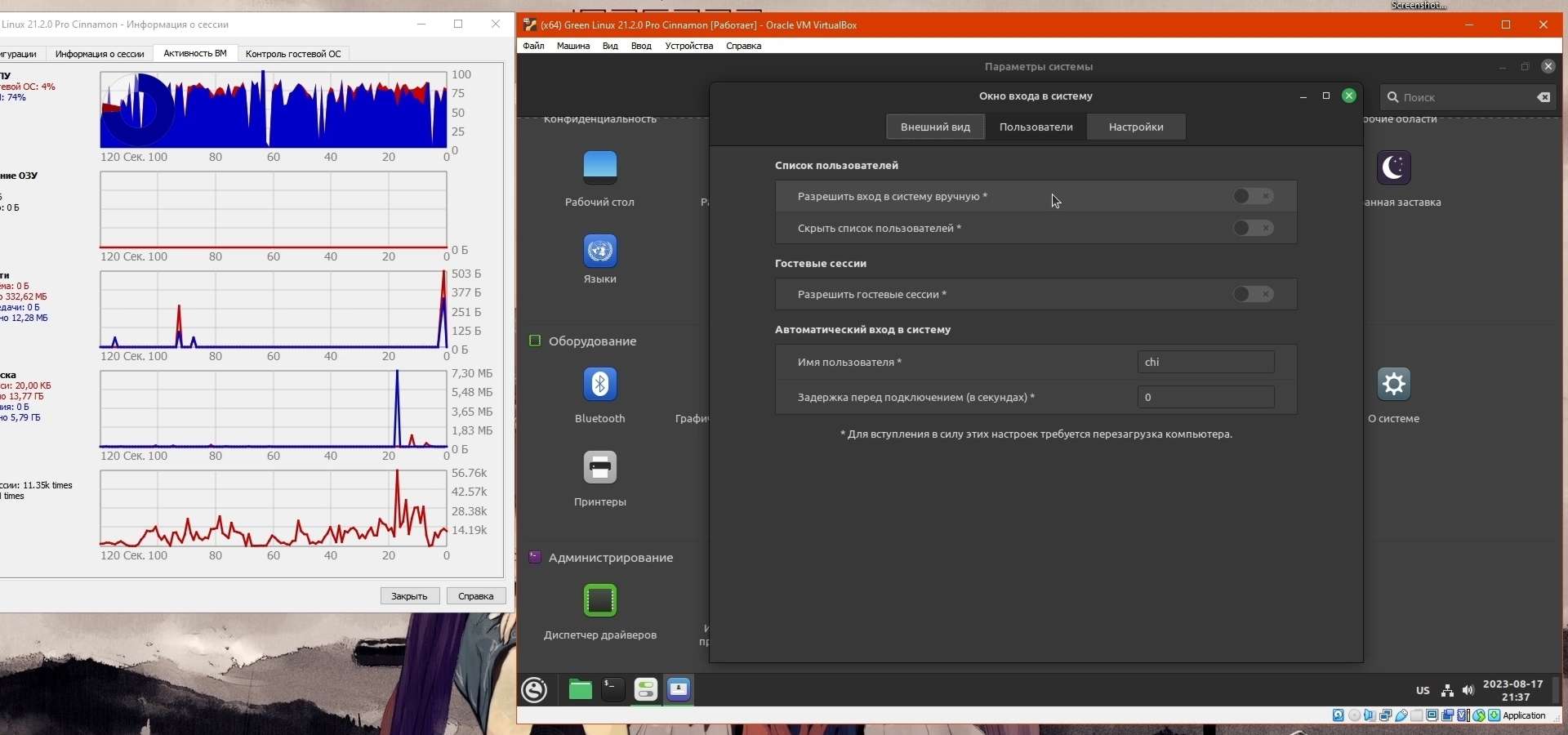Open the file manager panel icon

point(580,690)
